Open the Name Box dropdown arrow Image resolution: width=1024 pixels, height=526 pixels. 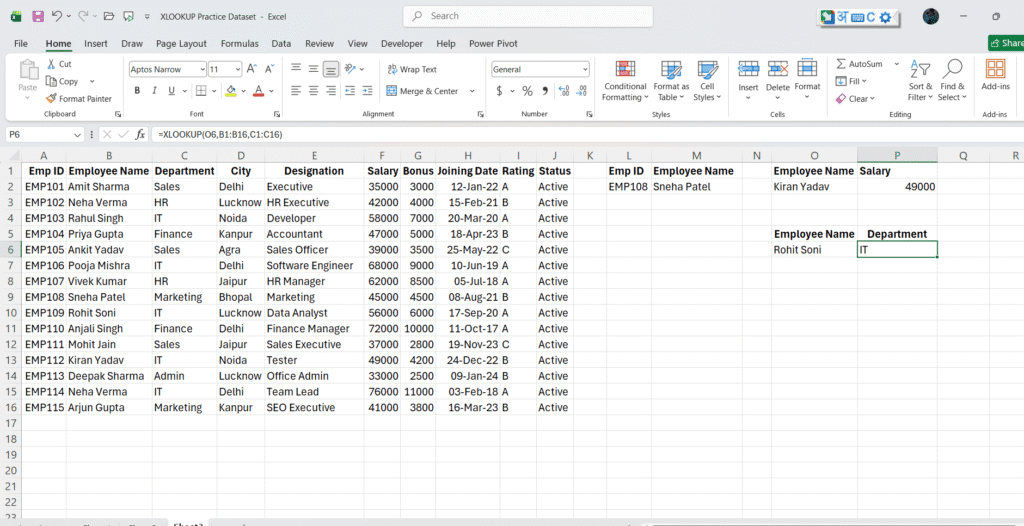78,135
